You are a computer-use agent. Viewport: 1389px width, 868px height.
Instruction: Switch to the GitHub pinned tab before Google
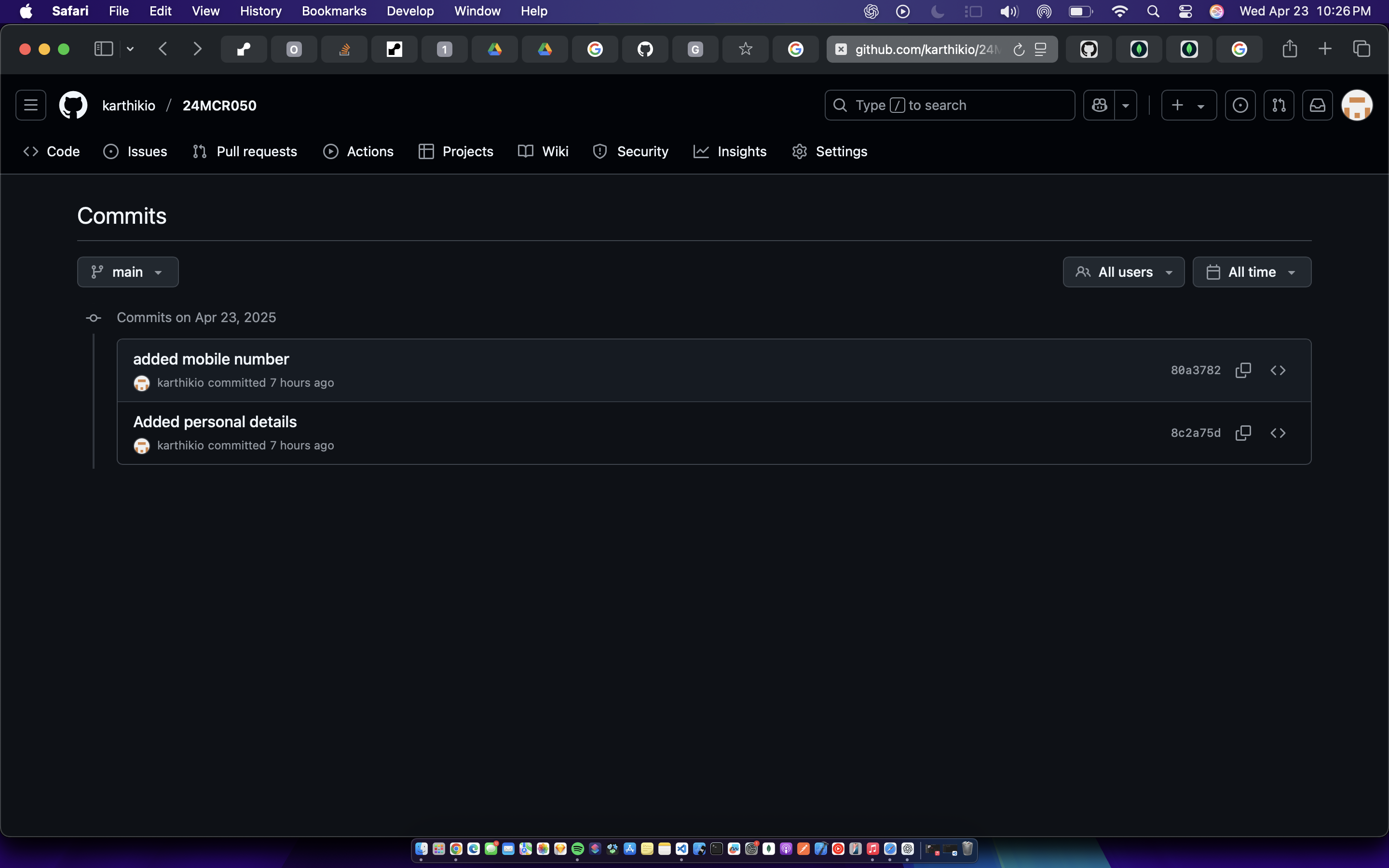pos(645,49)
